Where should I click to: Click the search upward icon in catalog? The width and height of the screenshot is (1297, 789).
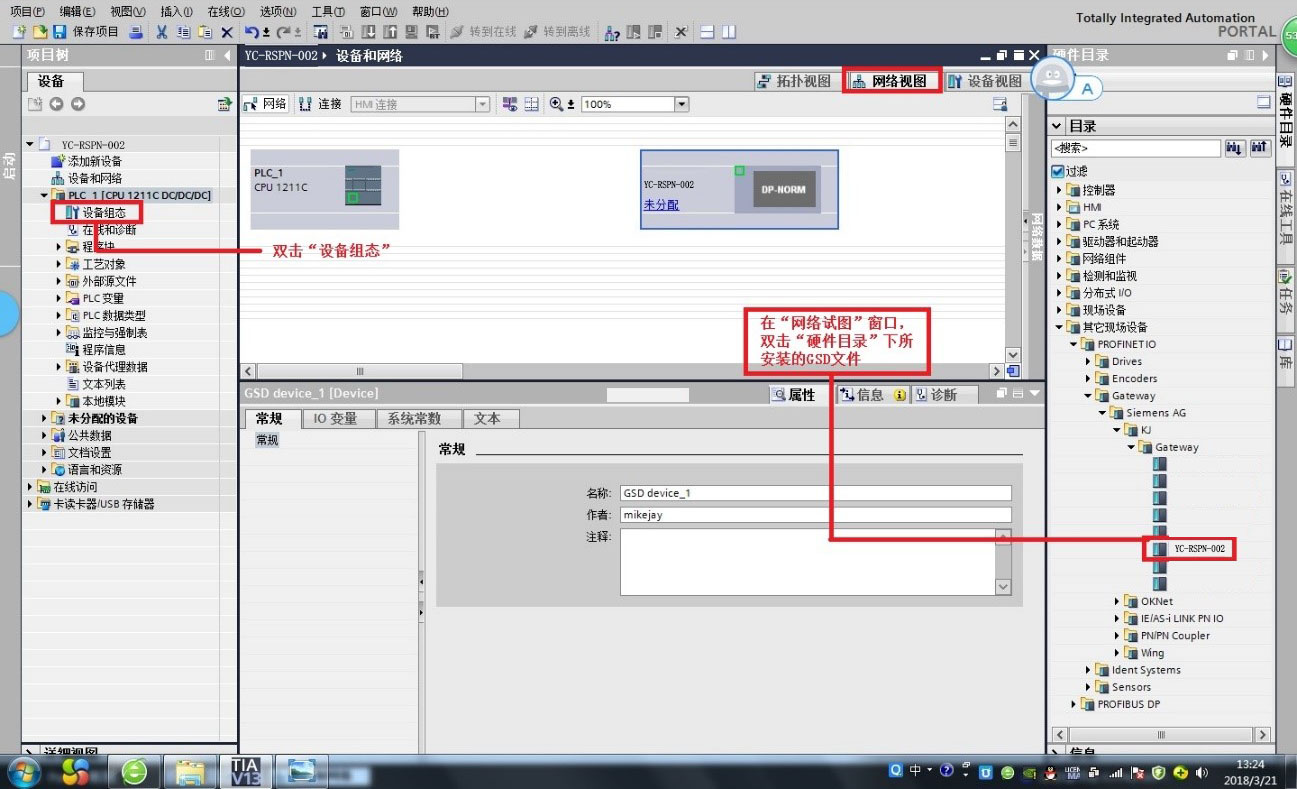click(x=1259, y=148)
